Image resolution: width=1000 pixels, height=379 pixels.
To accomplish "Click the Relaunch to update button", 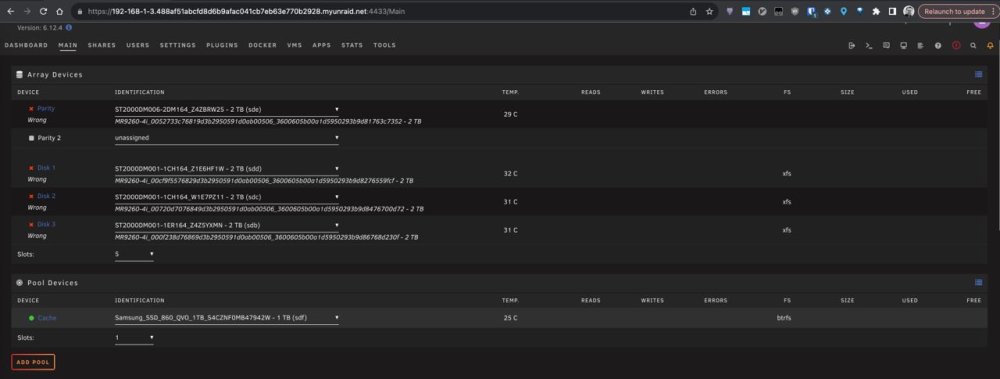I will [954, 11].
